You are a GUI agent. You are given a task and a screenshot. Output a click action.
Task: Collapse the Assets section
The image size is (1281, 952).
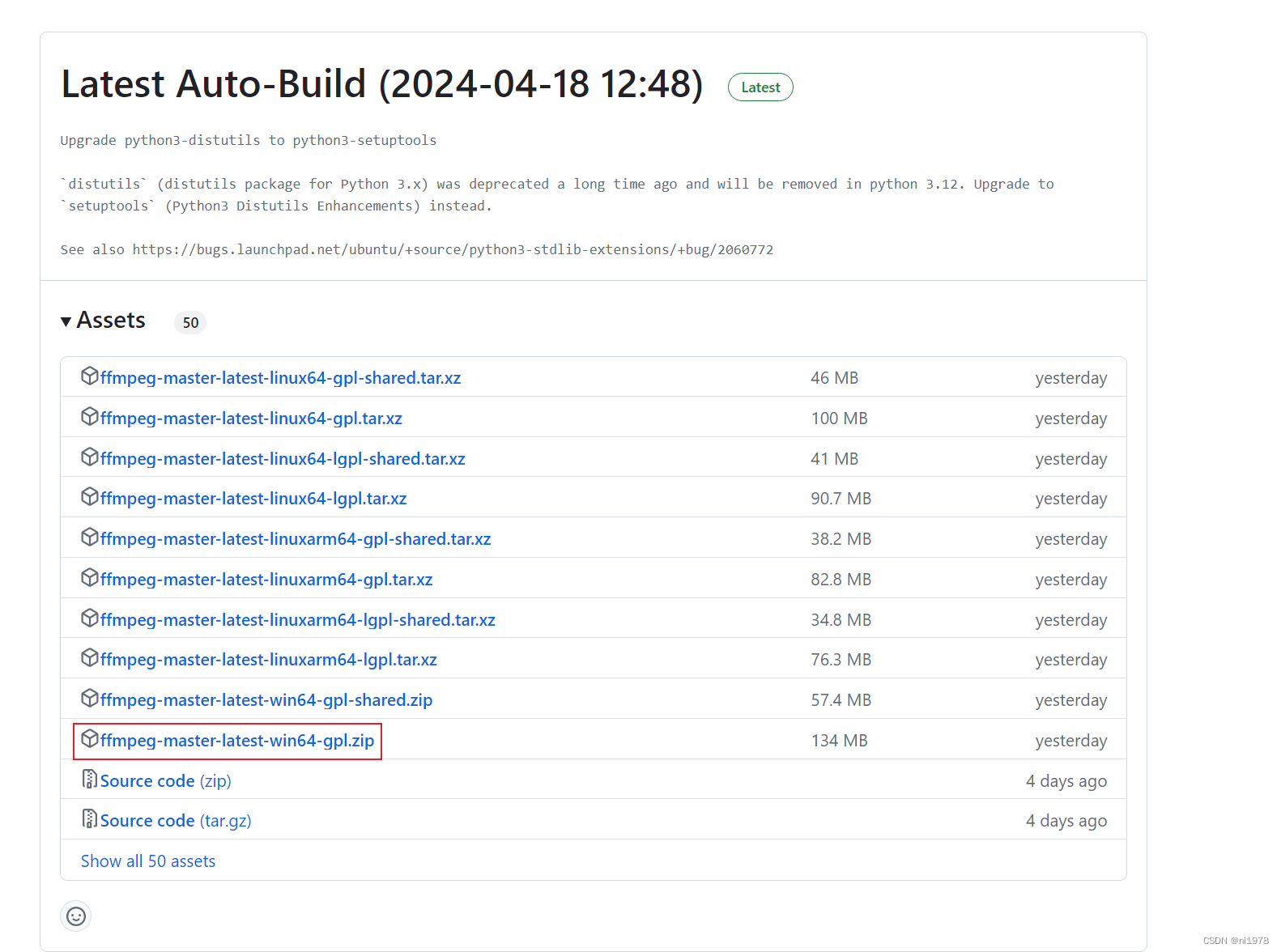[x=103, y=321]
